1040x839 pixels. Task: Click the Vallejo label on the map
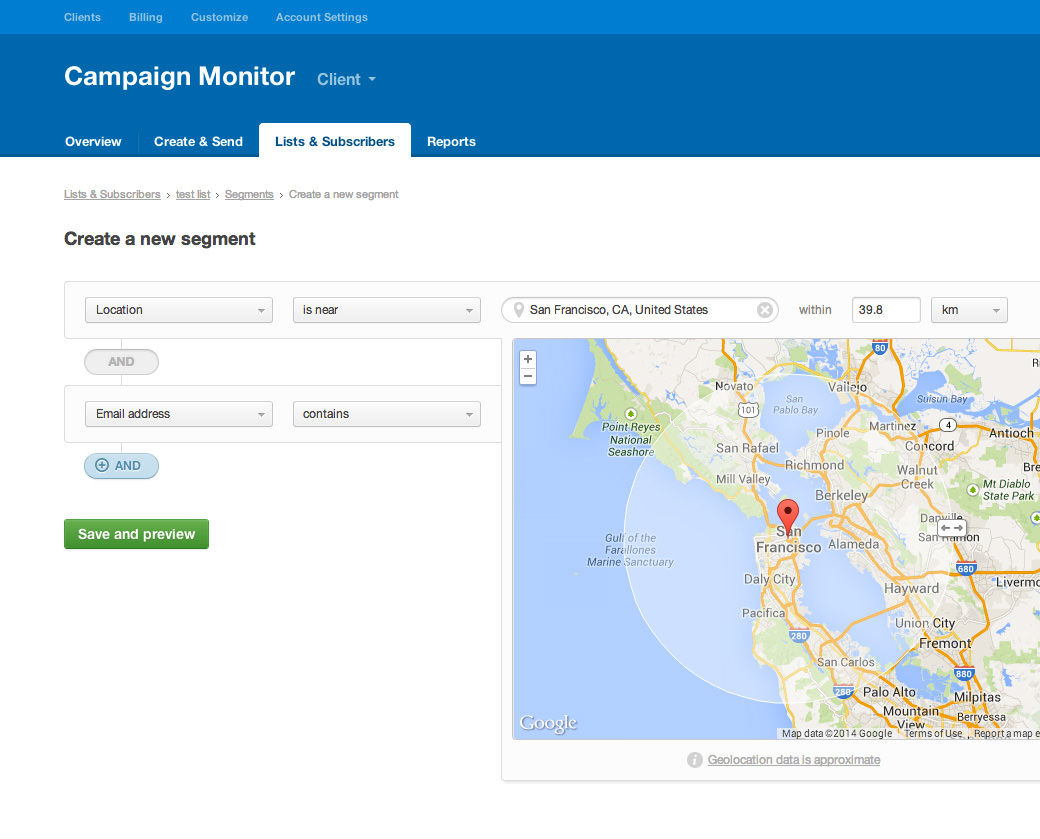point(847,387)
